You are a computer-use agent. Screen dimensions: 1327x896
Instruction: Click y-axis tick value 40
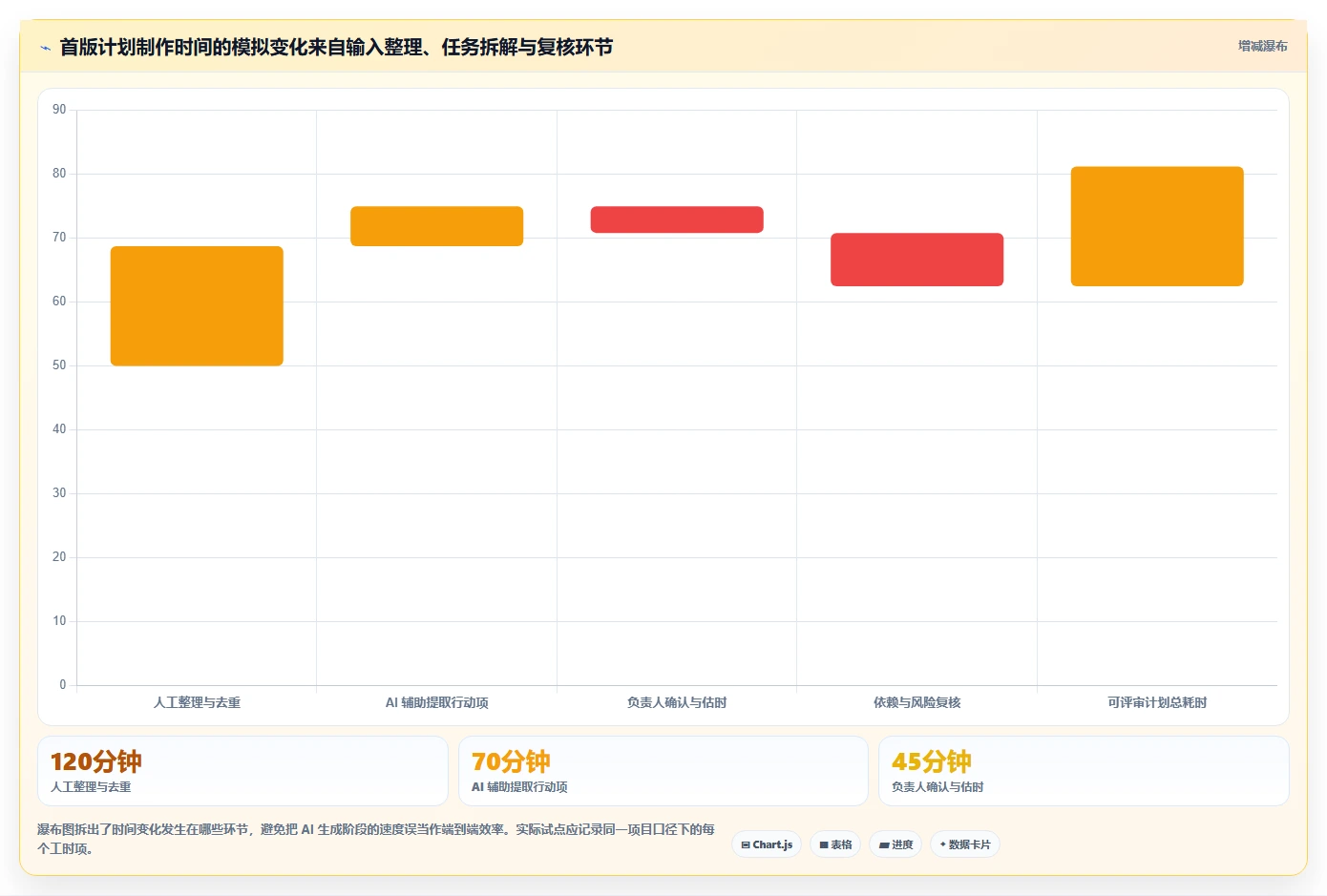coord(59,429)
